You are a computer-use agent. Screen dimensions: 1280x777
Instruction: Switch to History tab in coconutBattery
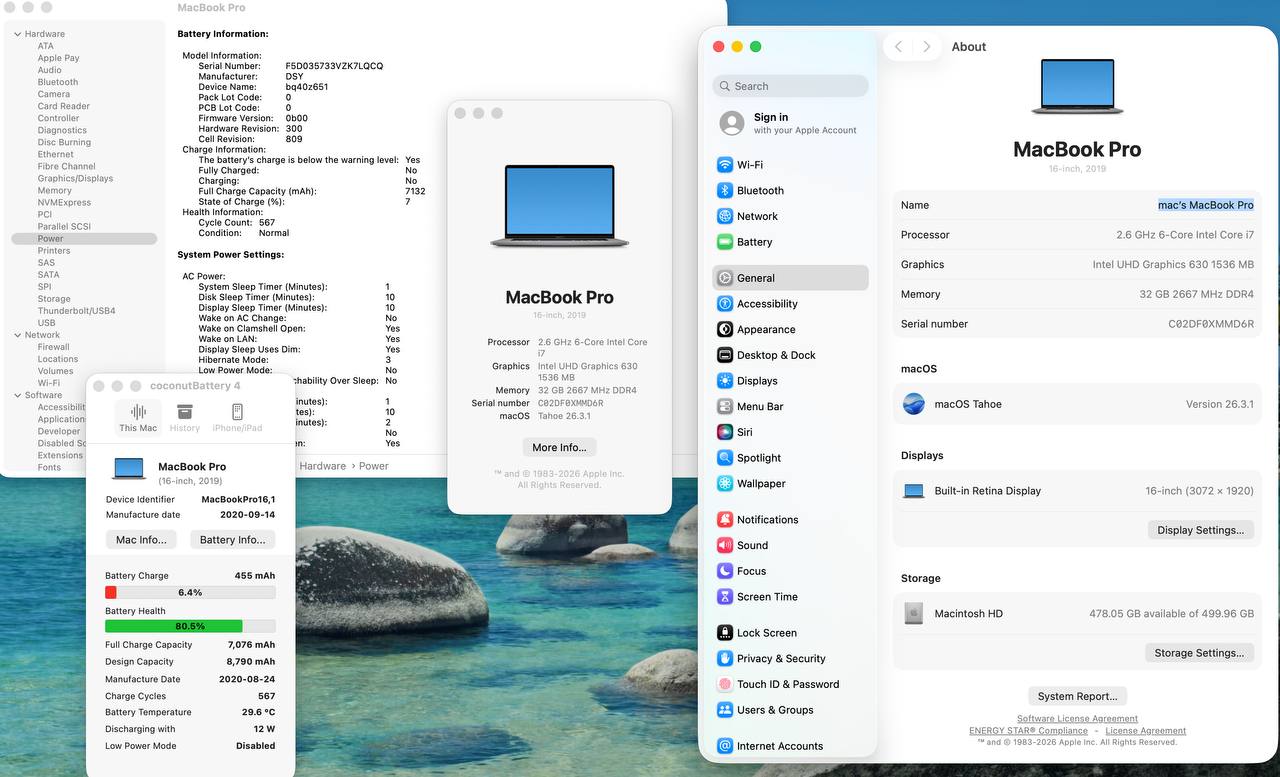[184, 418]
